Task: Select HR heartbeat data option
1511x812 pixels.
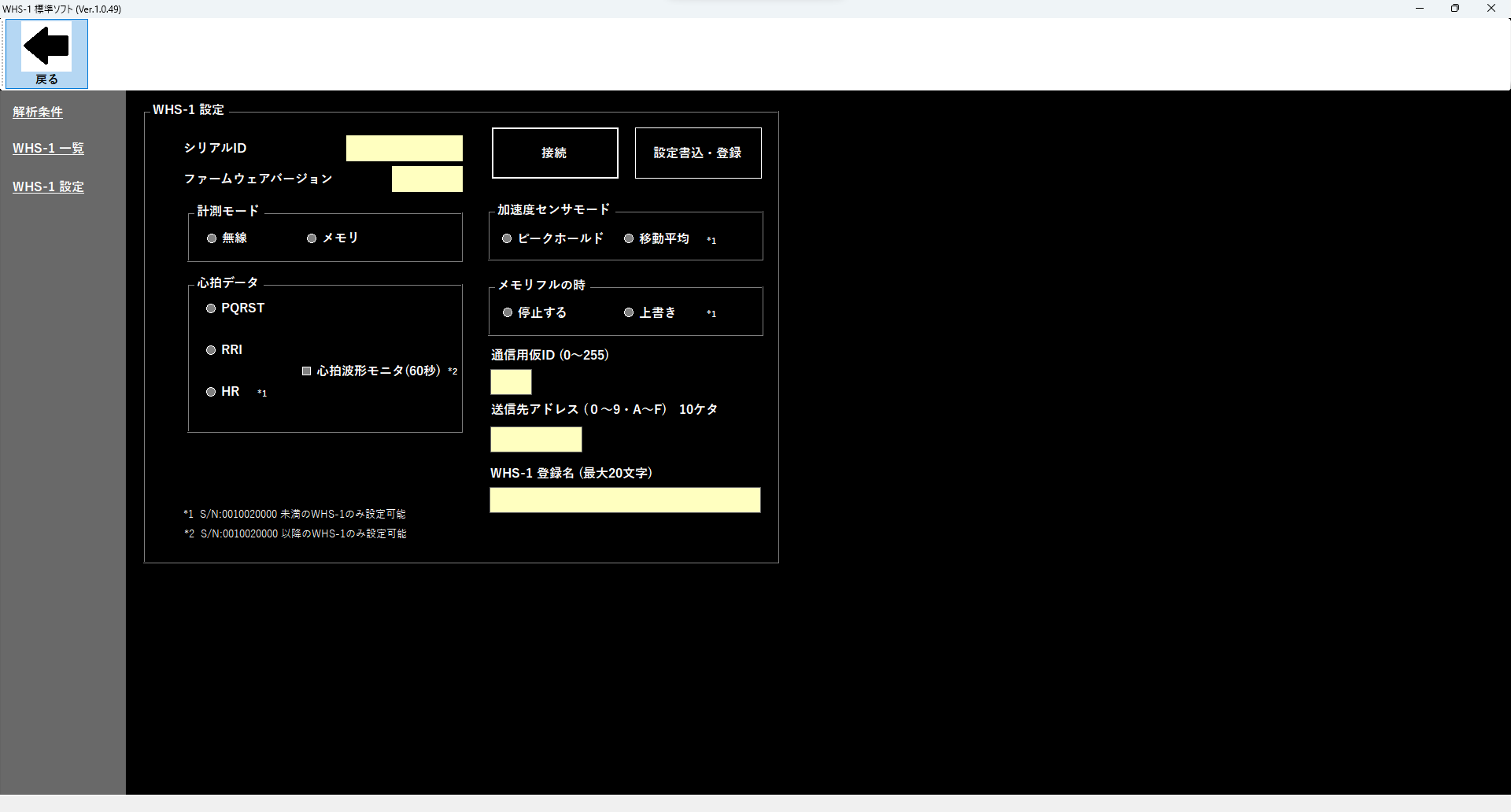Action: [x=211, y=392]
